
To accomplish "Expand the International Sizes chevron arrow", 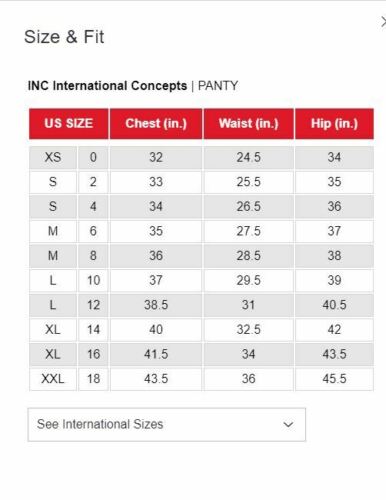I will tap(288, 425).
